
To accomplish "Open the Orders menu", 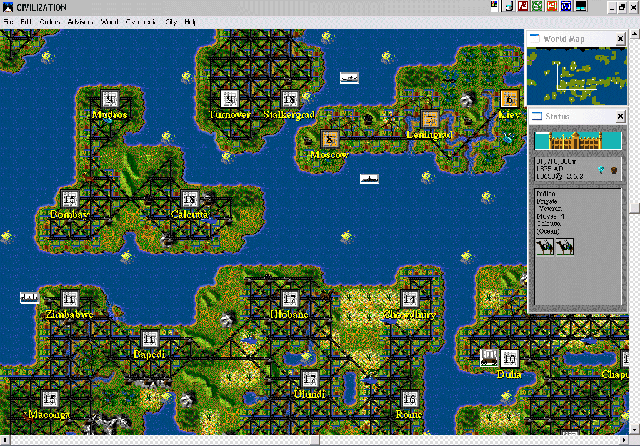I will pos(50,22).
